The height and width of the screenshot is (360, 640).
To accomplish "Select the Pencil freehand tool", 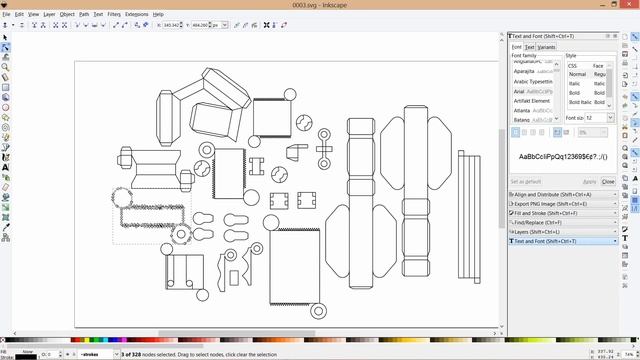I will pyautogui.click(x=5, y=137).
